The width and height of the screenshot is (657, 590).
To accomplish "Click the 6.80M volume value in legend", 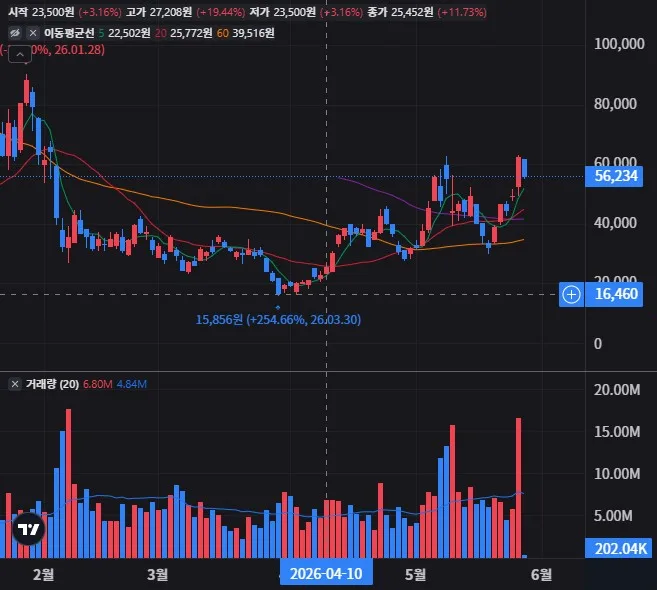I will 98,384.
